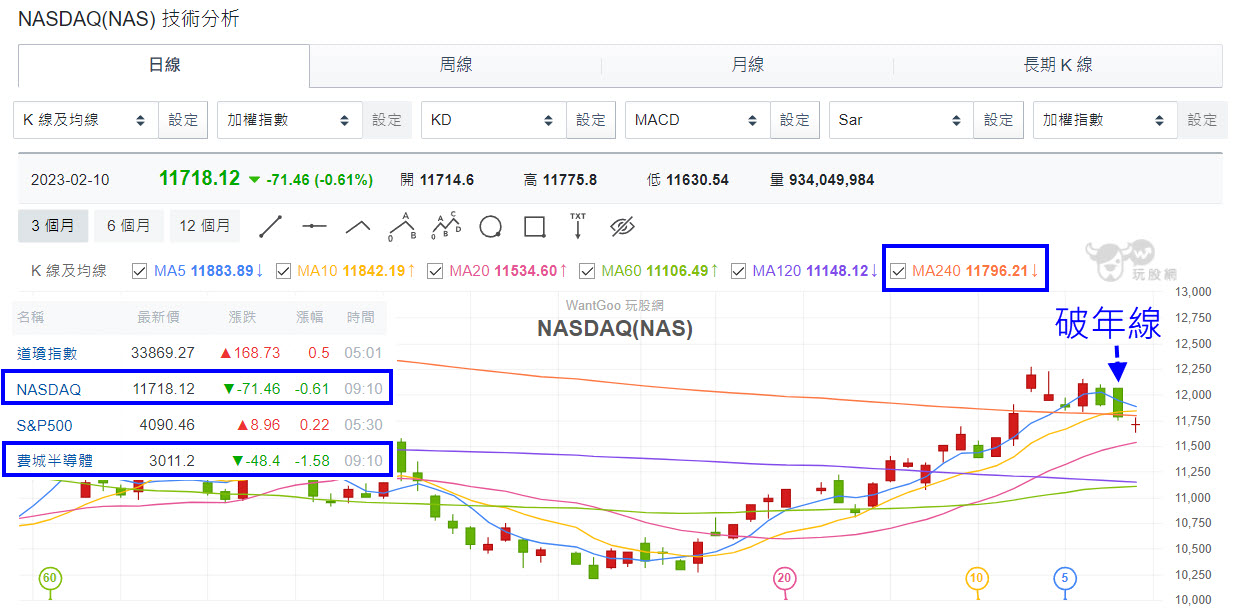Click the 時間 column header
The width and height of the screenshot is (1246, 610).
point(361,318)
